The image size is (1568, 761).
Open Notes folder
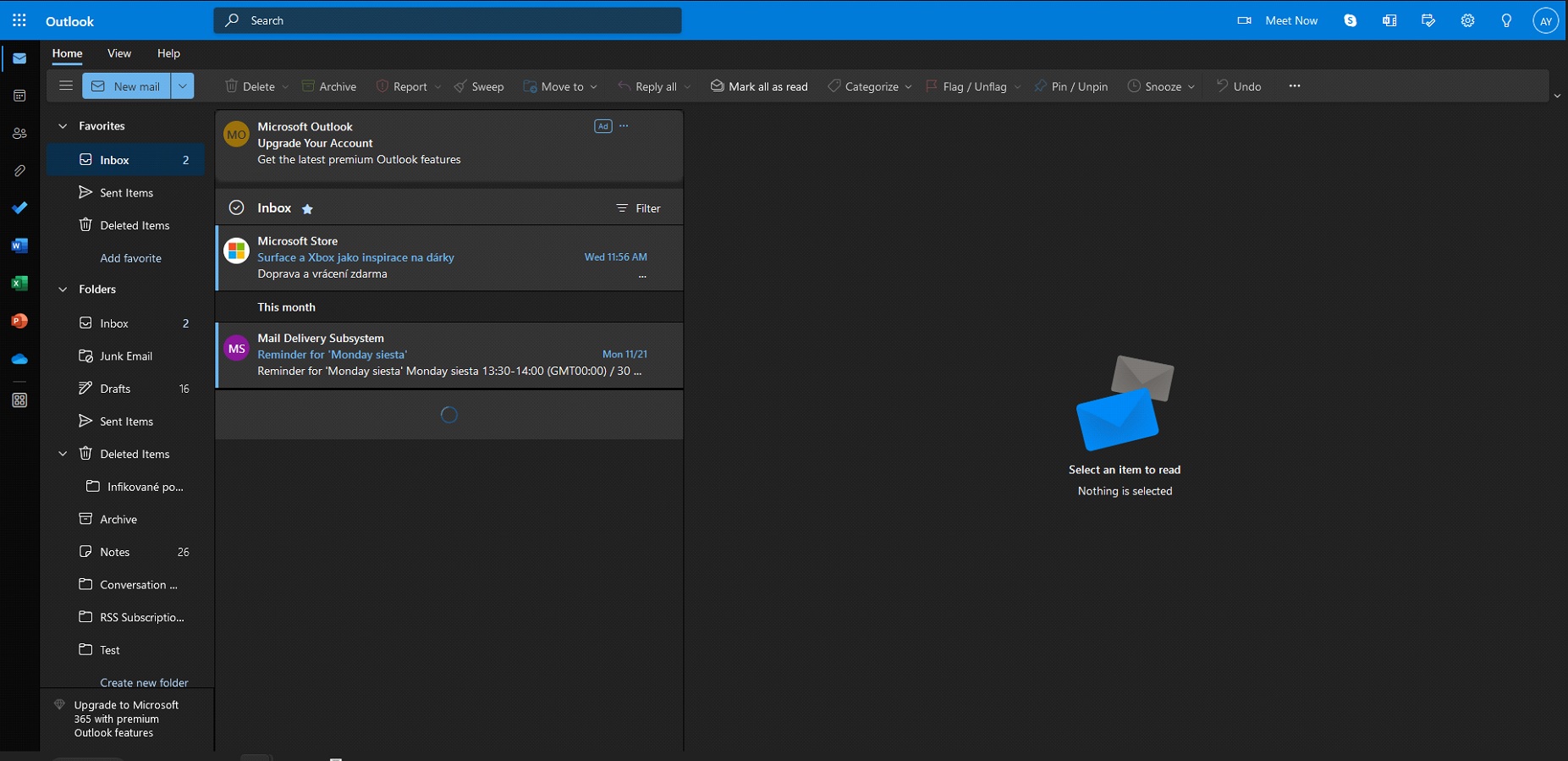pyautogui.click(x=126, y=552)
